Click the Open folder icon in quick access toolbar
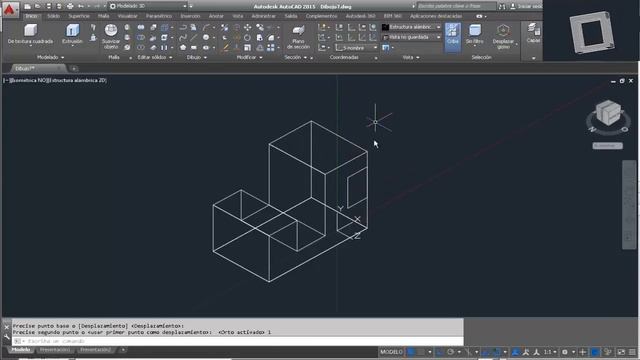The width and height of the screenshot is (640, 360). click(x=38, y=6)
